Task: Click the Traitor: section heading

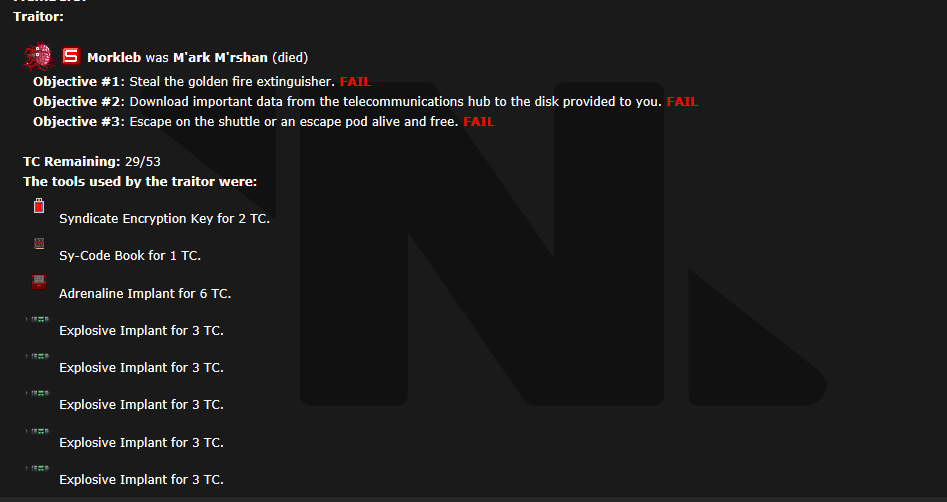Action: 39,17
